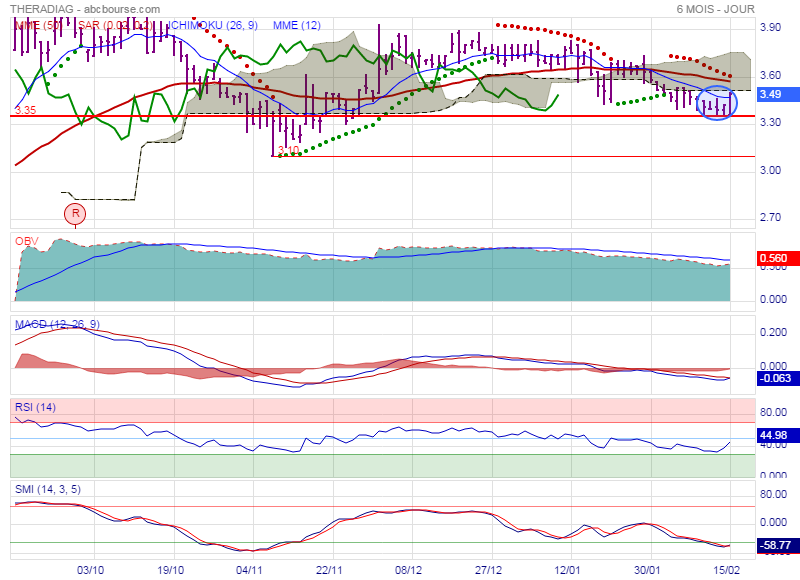Screen dimensions: 800x580
Task: Click the blue circle highlighting recent candles
Action: click(716, 102)
